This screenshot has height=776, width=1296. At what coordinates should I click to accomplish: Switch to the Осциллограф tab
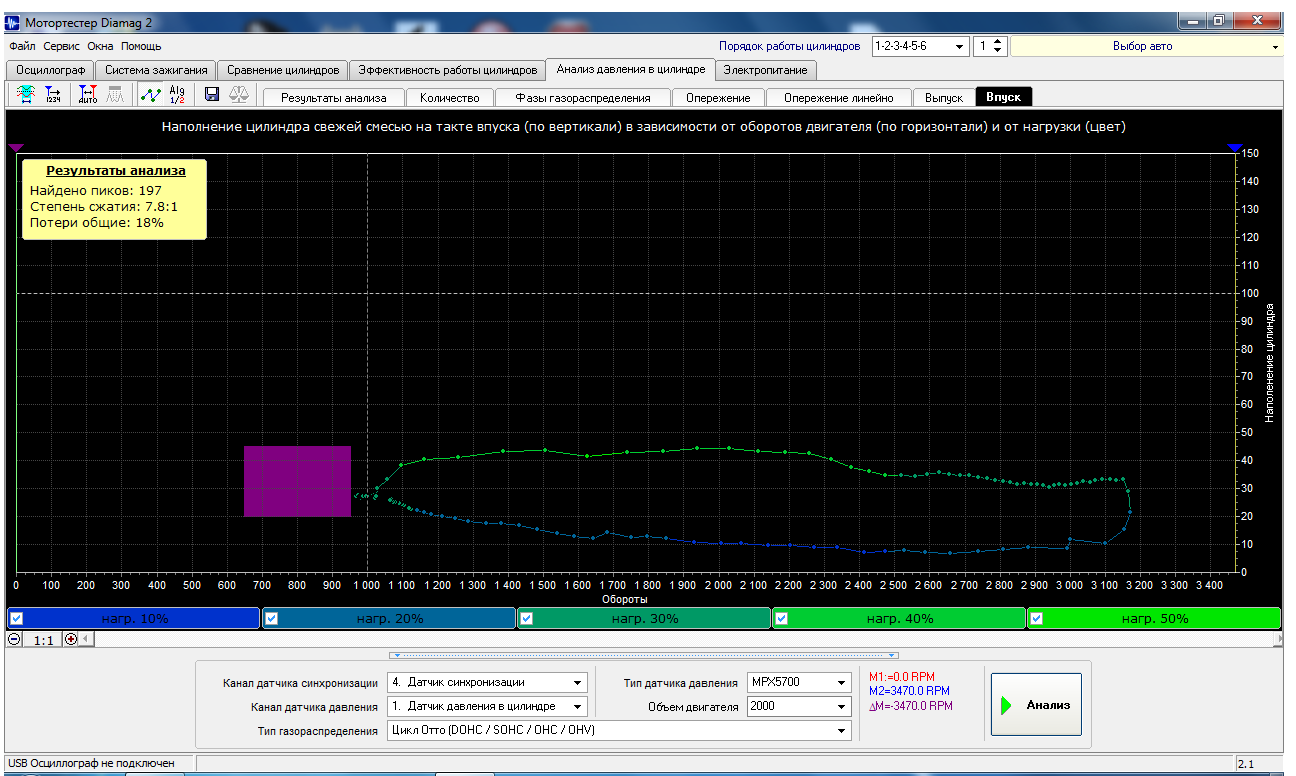[x=50, y=70]
